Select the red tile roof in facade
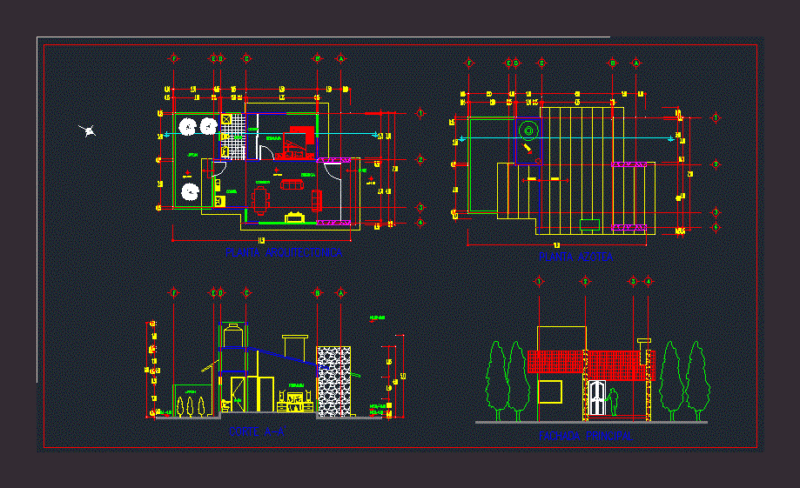The width and height of the screenshot is (800, 488). click(x=590, y=365)
